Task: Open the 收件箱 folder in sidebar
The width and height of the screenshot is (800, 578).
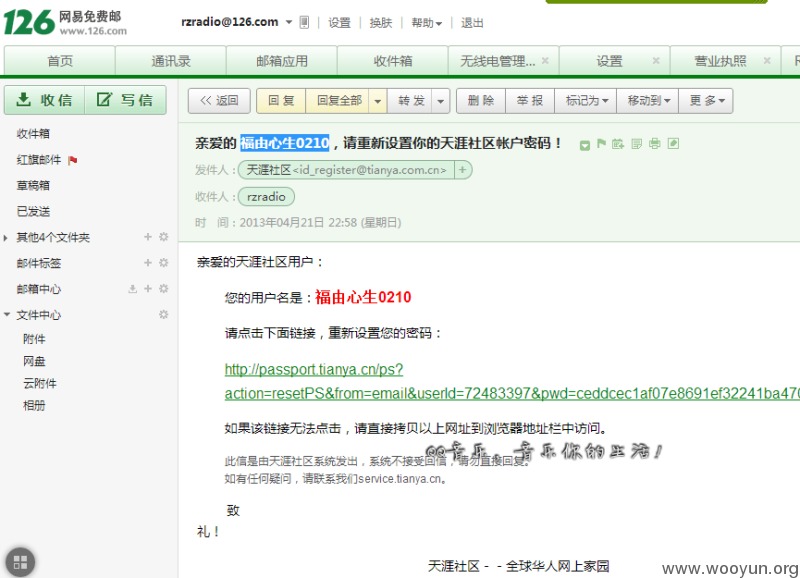Action: tap(33, 134)
